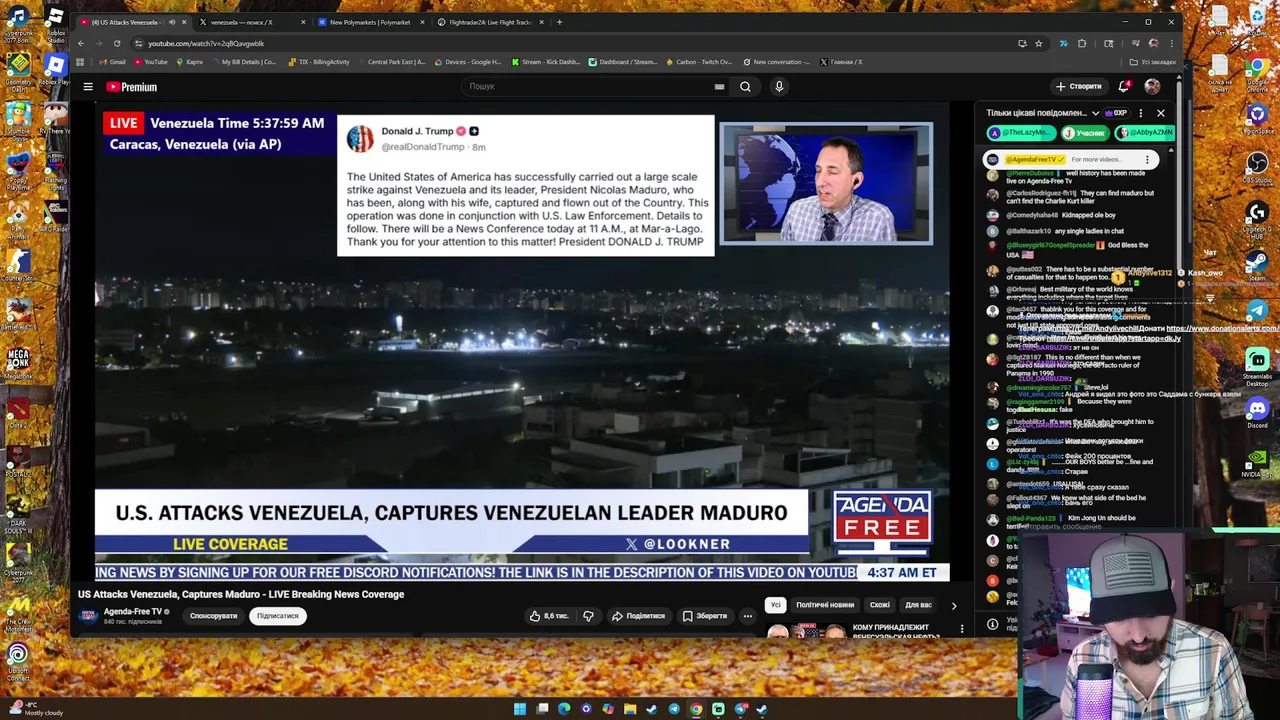This screenshot has width=1280, height=720.
Task: Mute the YouTube tab audio icon
Action: (x=171, y=22)
